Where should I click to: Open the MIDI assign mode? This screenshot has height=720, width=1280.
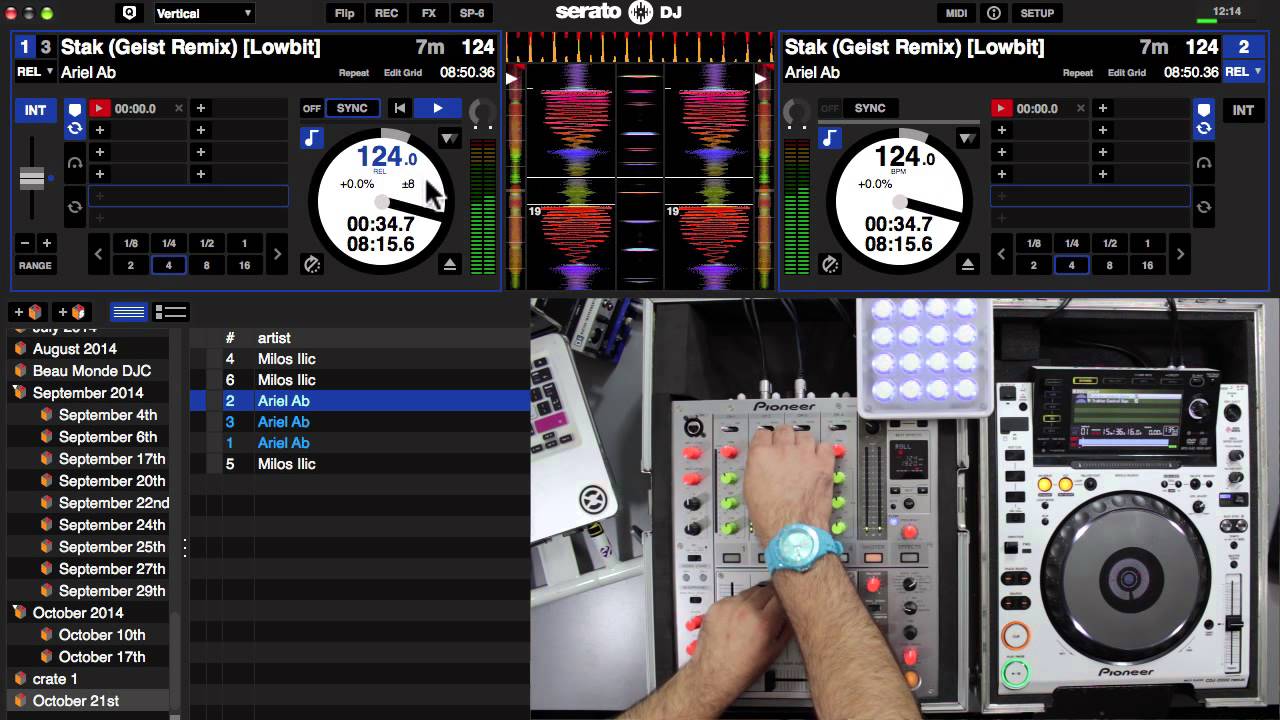[957, 13]
